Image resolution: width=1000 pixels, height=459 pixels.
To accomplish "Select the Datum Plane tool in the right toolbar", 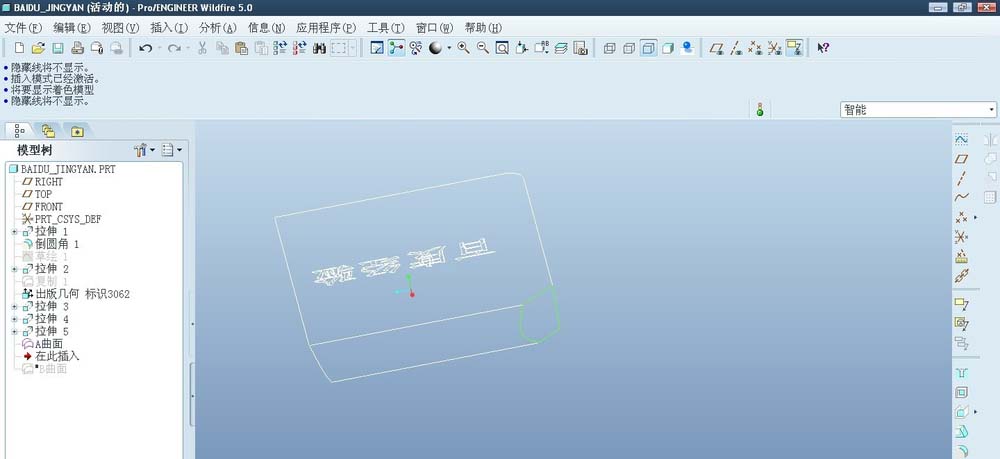I will [961, 159].
